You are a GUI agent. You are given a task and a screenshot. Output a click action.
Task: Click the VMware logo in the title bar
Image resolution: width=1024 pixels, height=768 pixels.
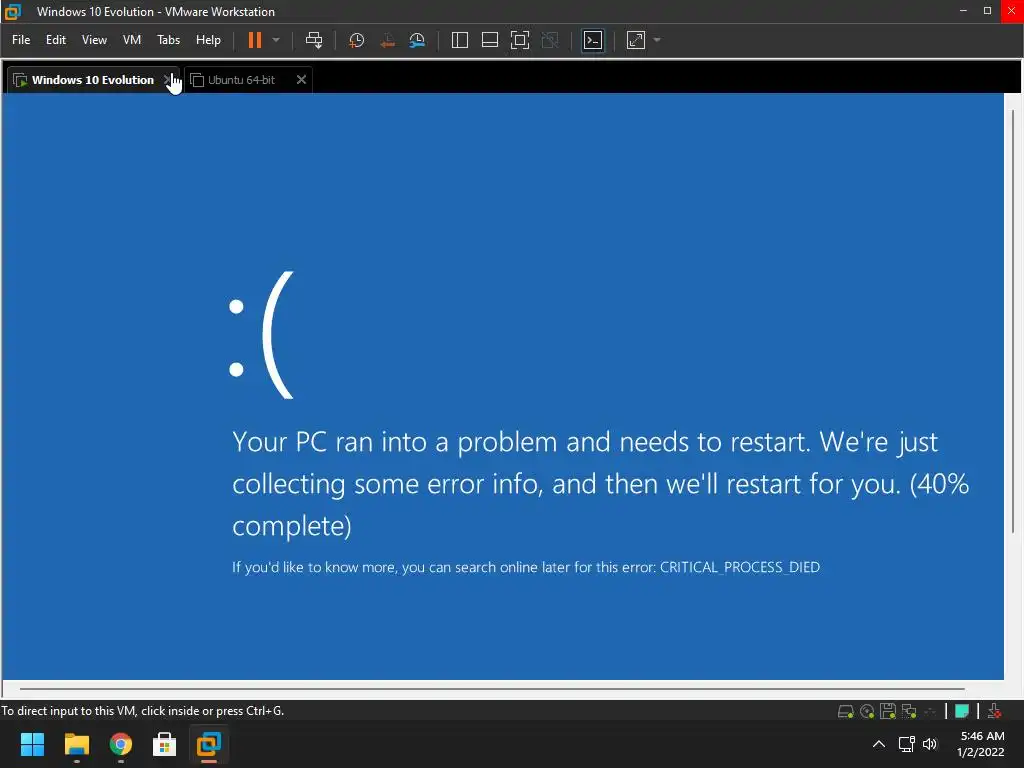point(12,11)
